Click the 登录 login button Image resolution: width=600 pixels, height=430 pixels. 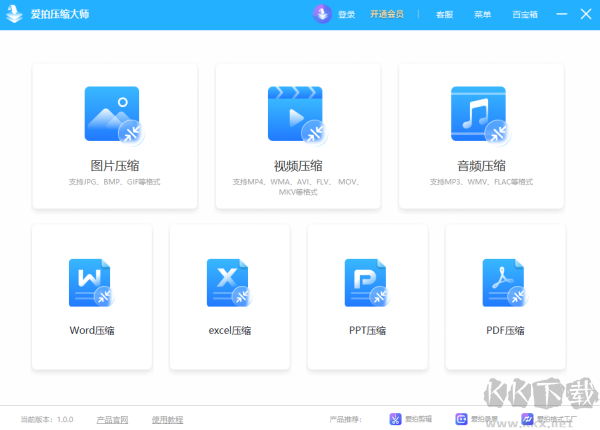(x=347, y=15)
